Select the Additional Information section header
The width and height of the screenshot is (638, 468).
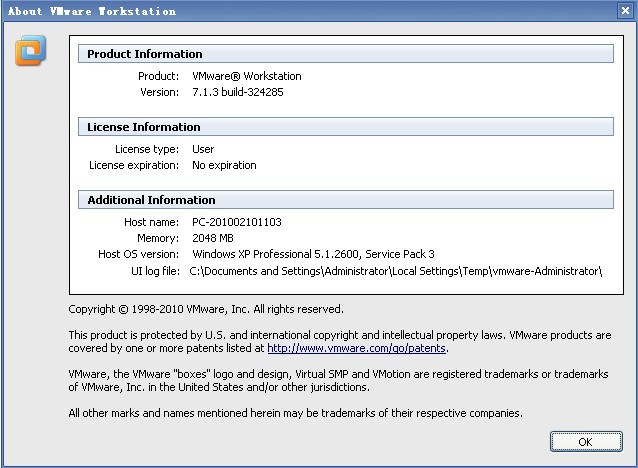pos(151,200)
